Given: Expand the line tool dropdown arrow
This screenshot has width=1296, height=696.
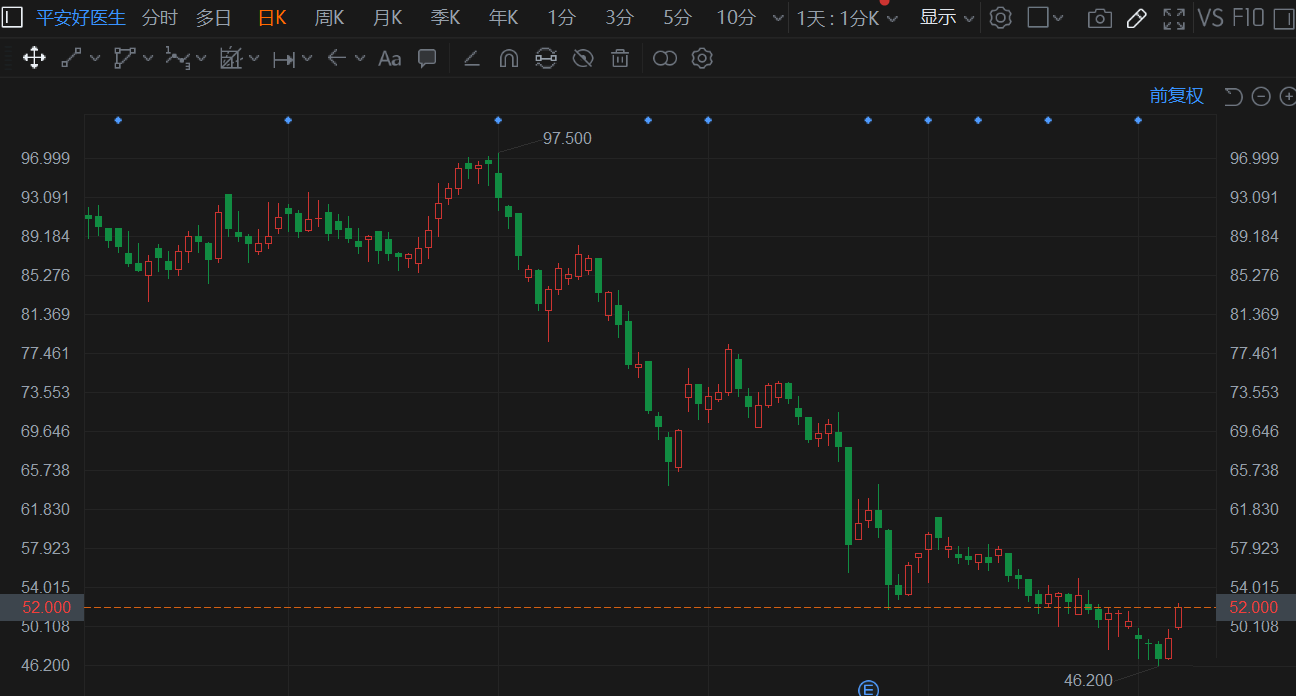Looking at the screenshot, I should (x=95, y=59).
